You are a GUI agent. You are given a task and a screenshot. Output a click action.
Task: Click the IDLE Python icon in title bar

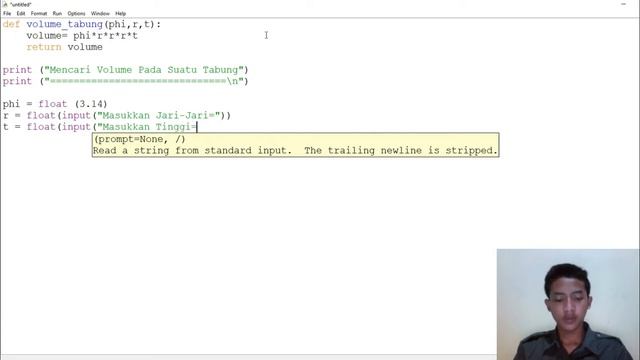[5, 4]
